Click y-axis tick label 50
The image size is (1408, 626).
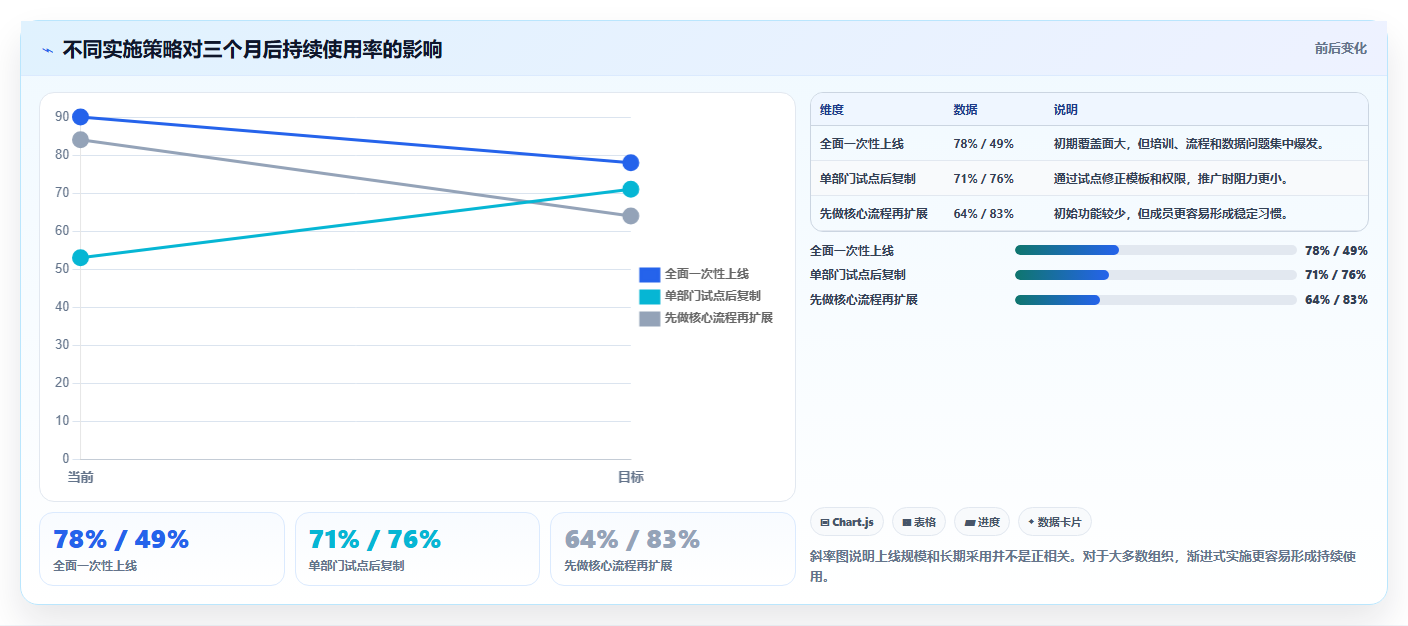pos(62,269)
